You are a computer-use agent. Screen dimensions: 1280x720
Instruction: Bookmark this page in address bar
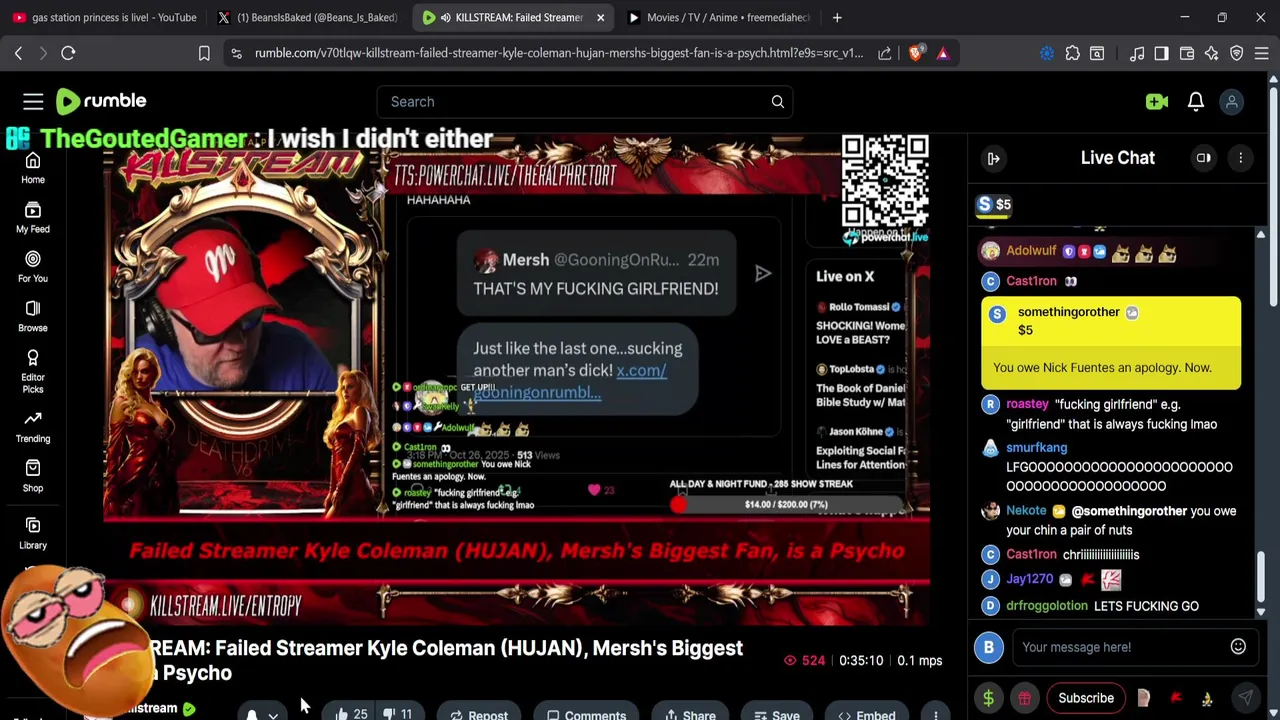point(204,53)
